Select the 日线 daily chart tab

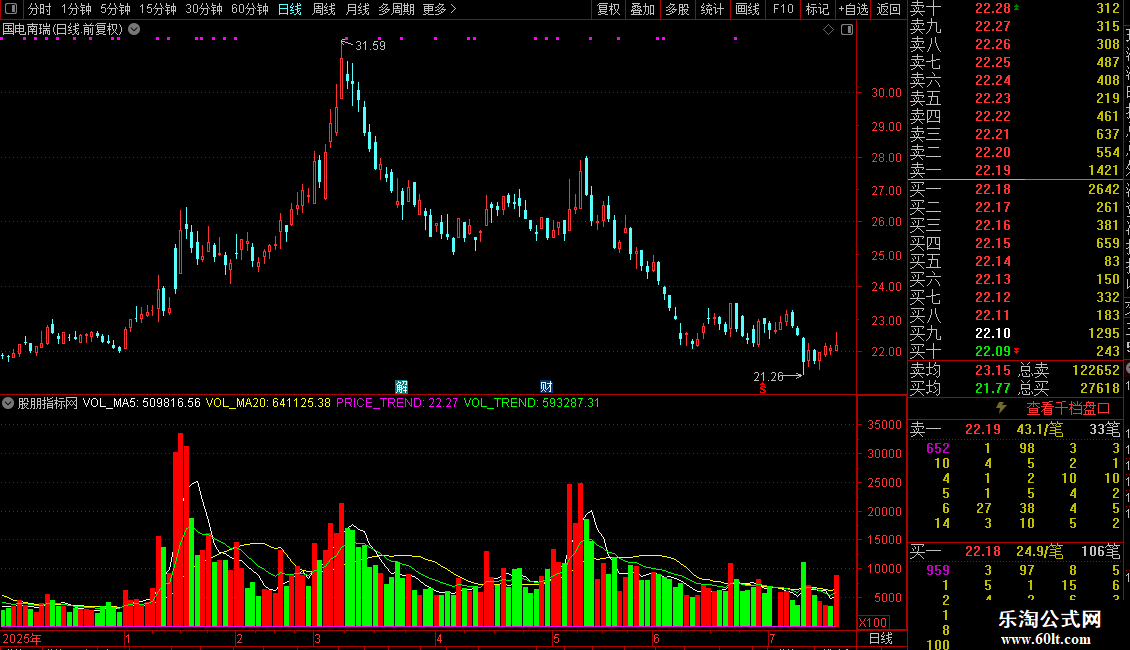coord(290,9)
